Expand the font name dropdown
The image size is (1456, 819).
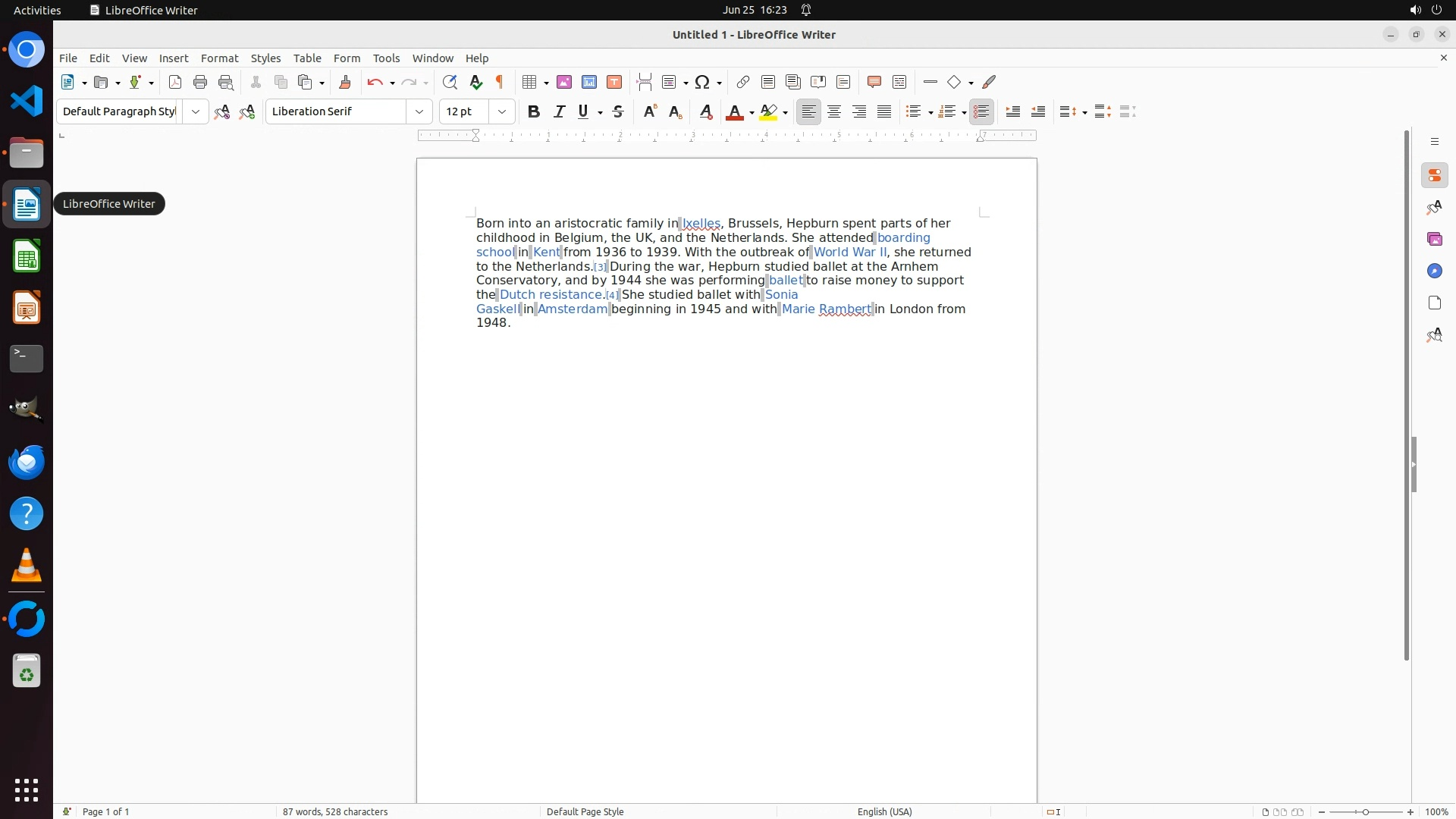click(x=419, y=111)
